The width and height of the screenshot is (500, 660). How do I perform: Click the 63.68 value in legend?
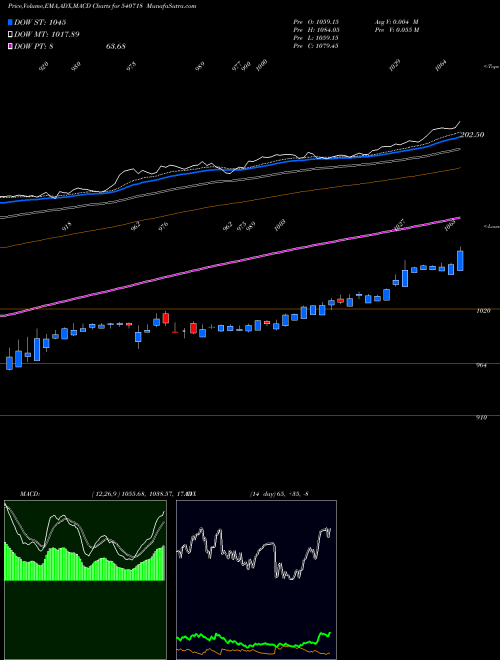pyautogui.click(x=116, y=46)
